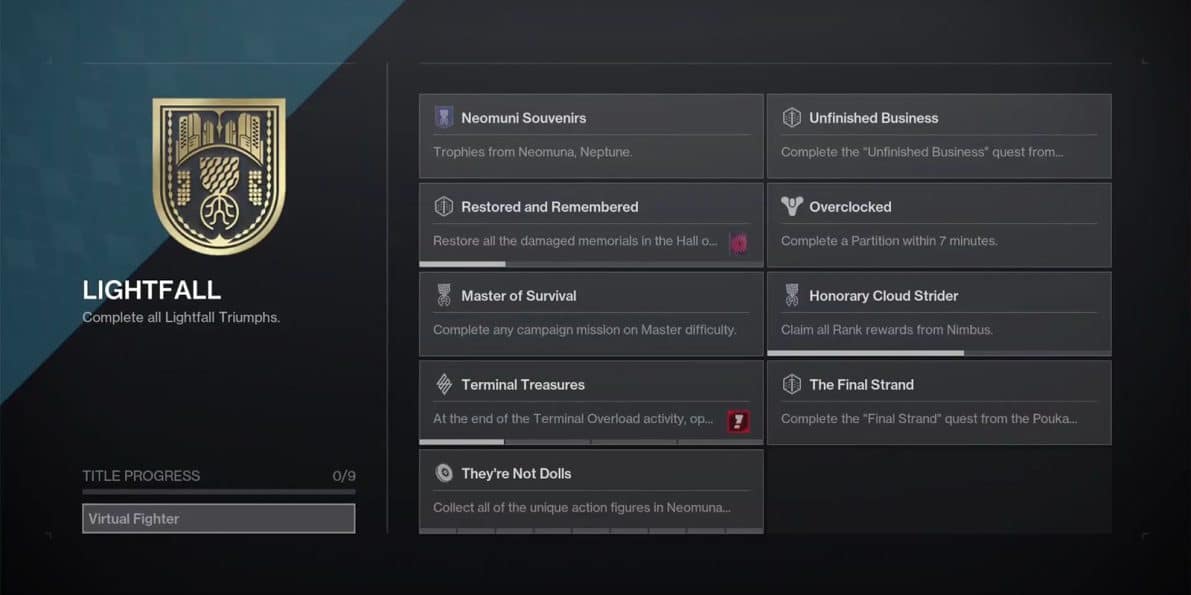
Task: Click the They're Not Dolls segmented progress bar
Action: (x=591, y=530)
